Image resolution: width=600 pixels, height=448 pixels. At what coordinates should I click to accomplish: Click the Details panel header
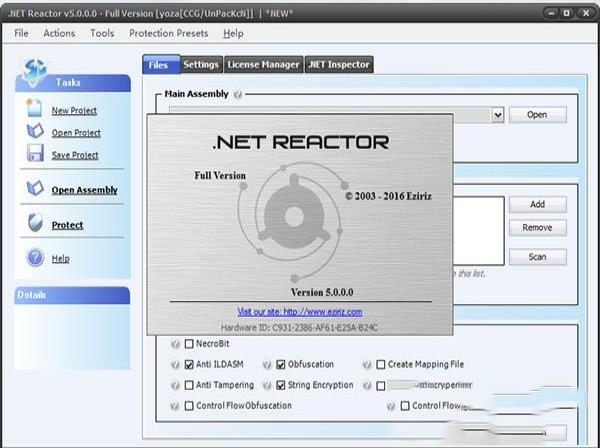pos(72,295)
